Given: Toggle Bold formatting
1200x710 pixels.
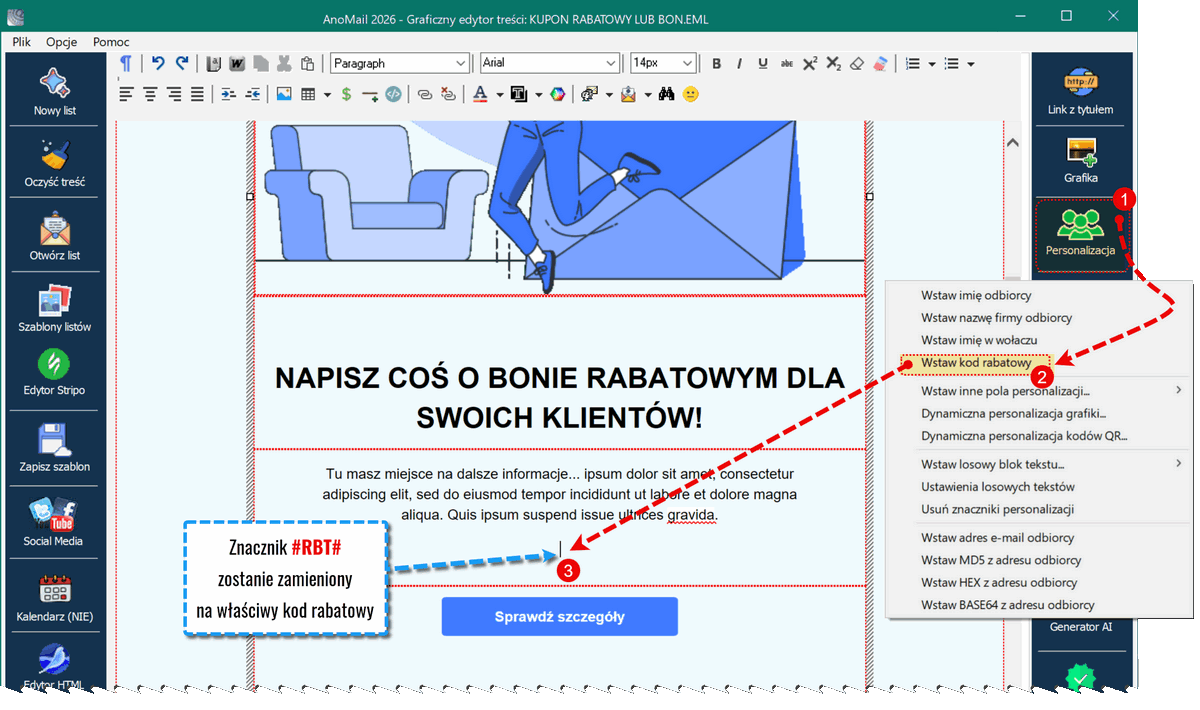Looking at the screenshot, I should click(x=716, y=63).
